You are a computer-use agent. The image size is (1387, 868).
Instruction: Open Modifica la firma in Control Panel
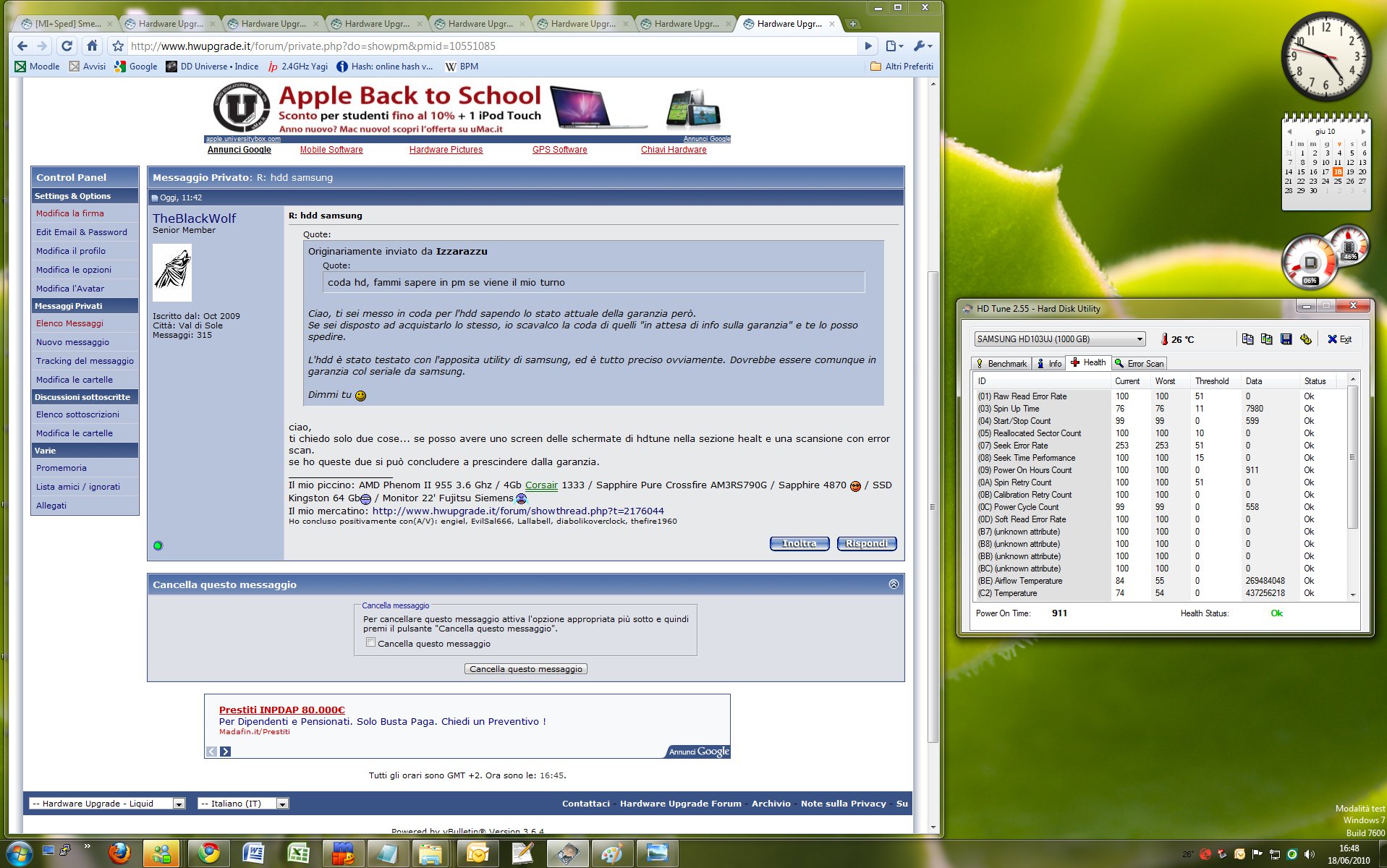pyautogui.click(x=70, y=213)
